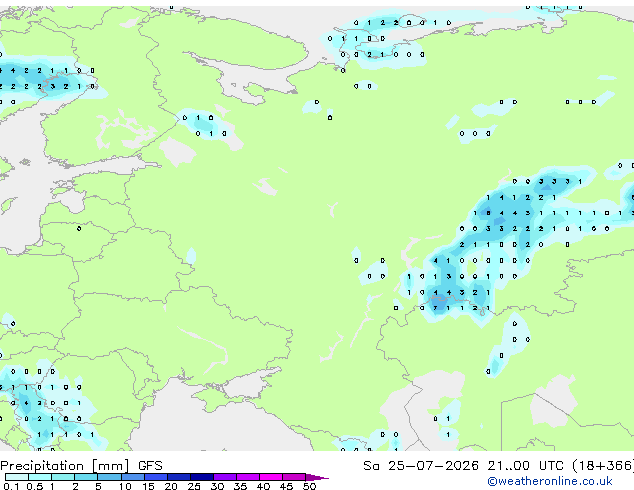Pick the 2–5 mm legend swatch
The image size is (634, 490).
(x=86, y=477)
